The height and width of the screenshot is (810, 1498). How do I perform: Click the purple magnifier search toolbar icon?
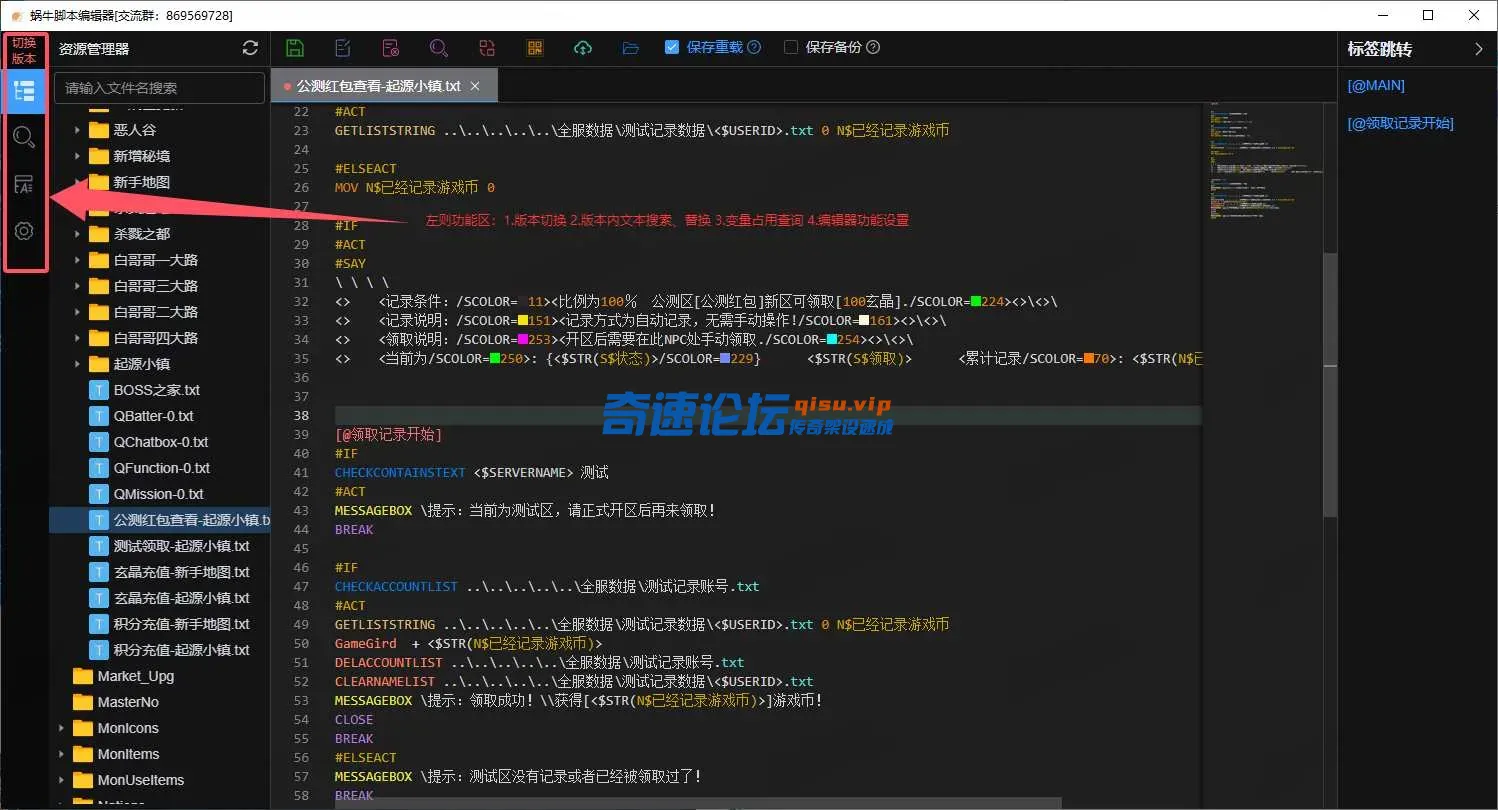point(438,48)
